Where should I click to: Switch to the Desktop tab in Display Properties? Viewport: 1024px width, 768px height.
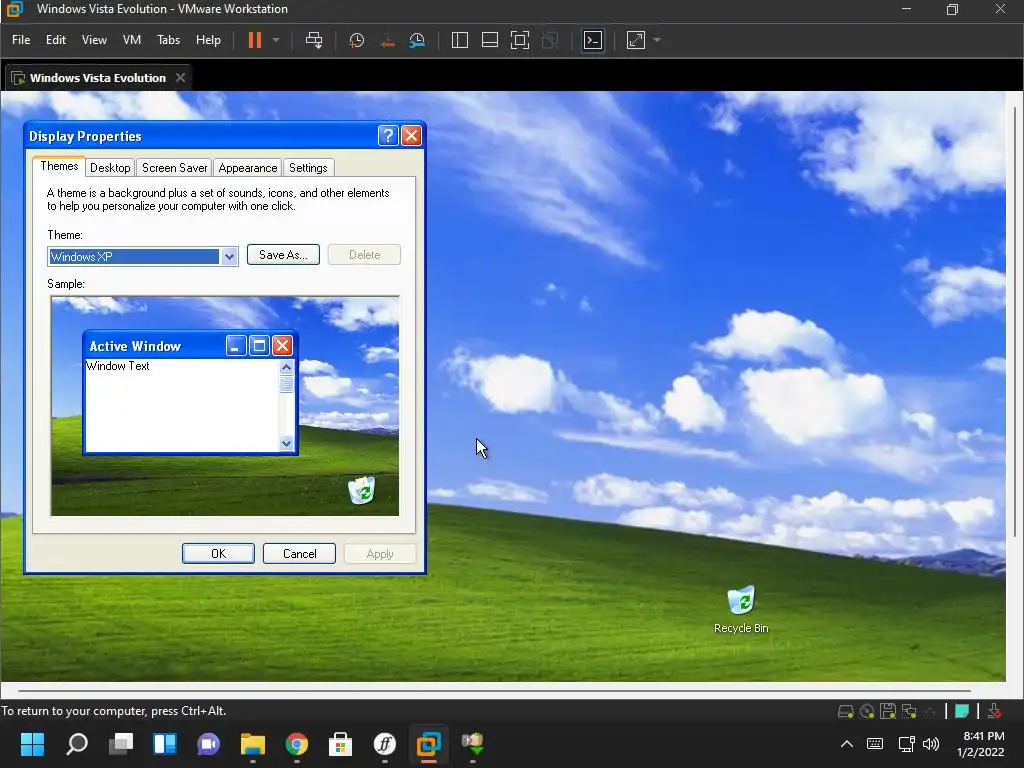click(x=110, y=168)
